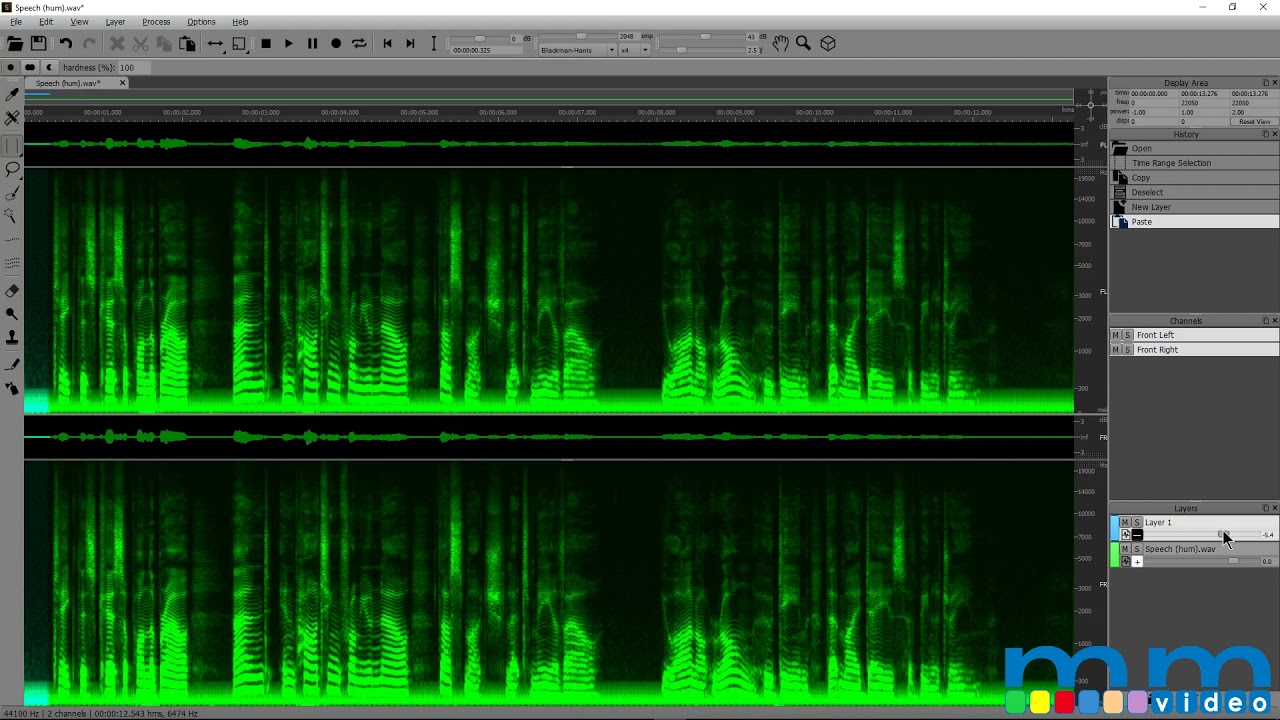Viewport: 1280px width, 720px height.
Task: Pause playback
Action: [312, 43]
